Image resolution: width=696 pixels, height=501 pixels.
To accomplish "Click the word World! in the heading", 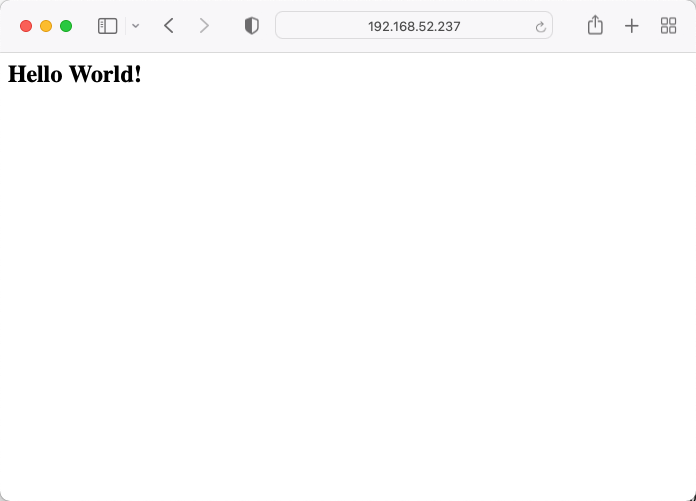I will [x=106, y=74].
